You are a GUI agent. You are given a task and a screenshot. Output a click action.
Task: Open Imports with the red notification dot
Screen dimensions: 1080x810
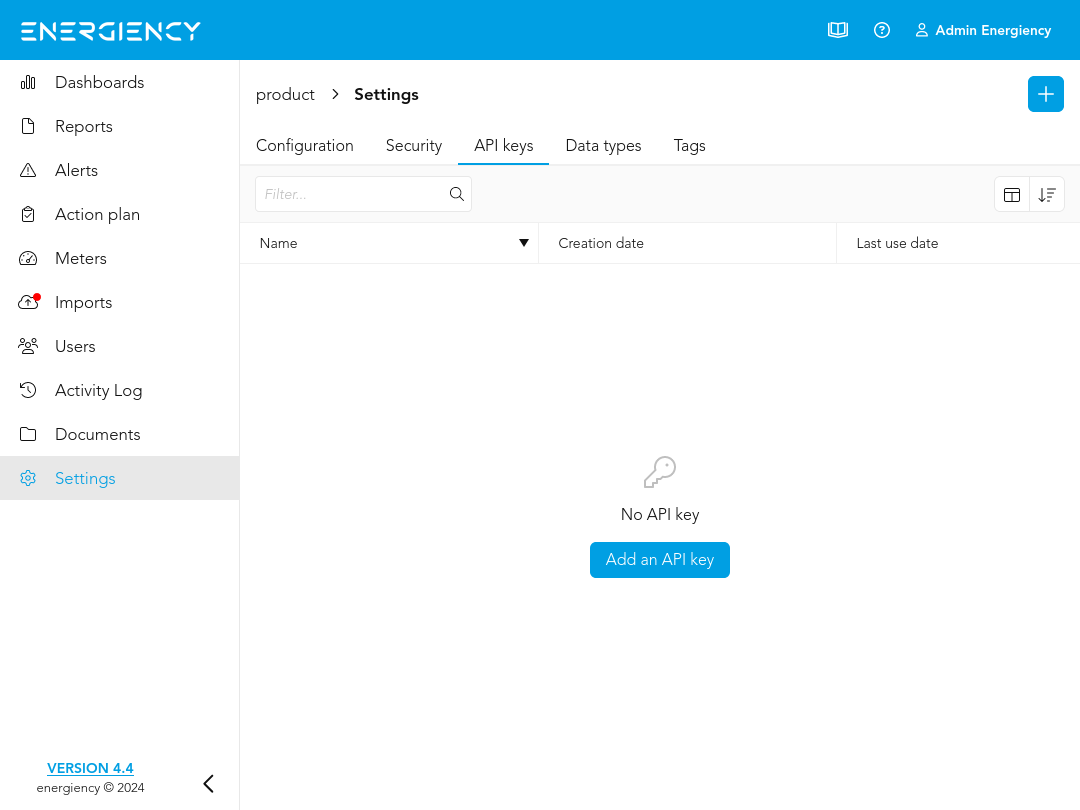83,302
